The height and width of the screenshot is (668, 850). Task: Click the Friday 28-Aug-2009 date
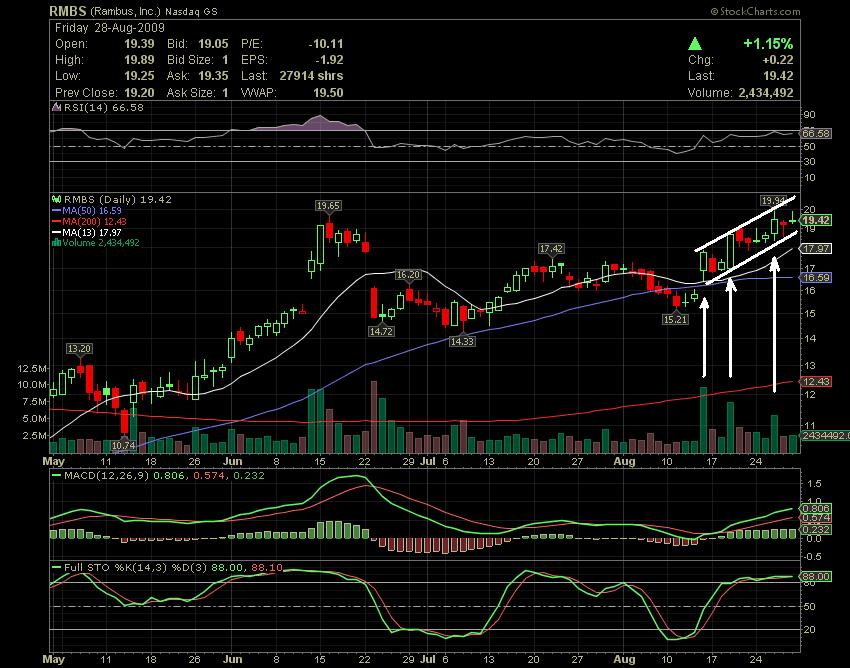[110, 28]
